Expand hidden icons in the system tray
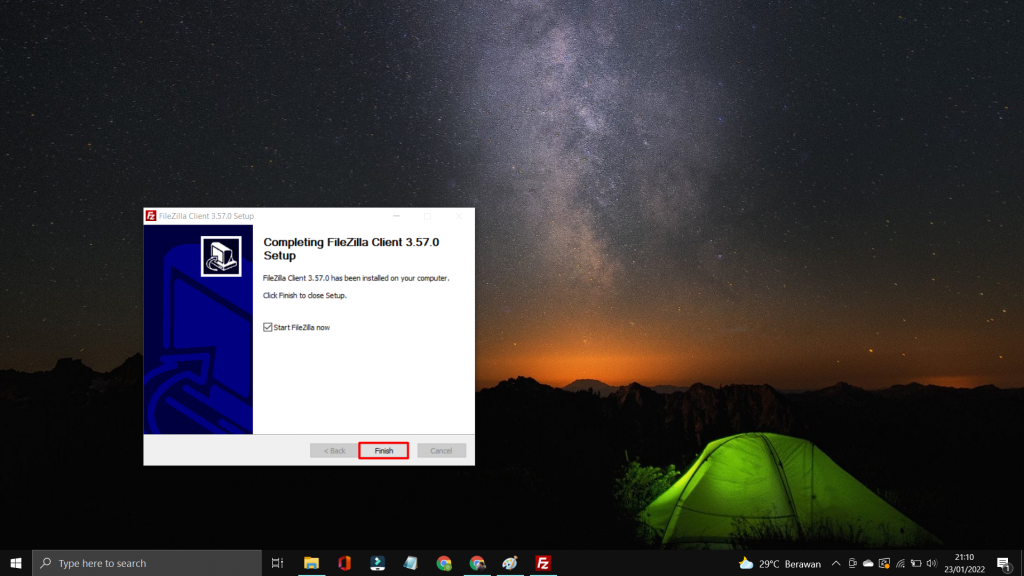This screenshot has height=576, width=1024. click(x=838, y=563)
